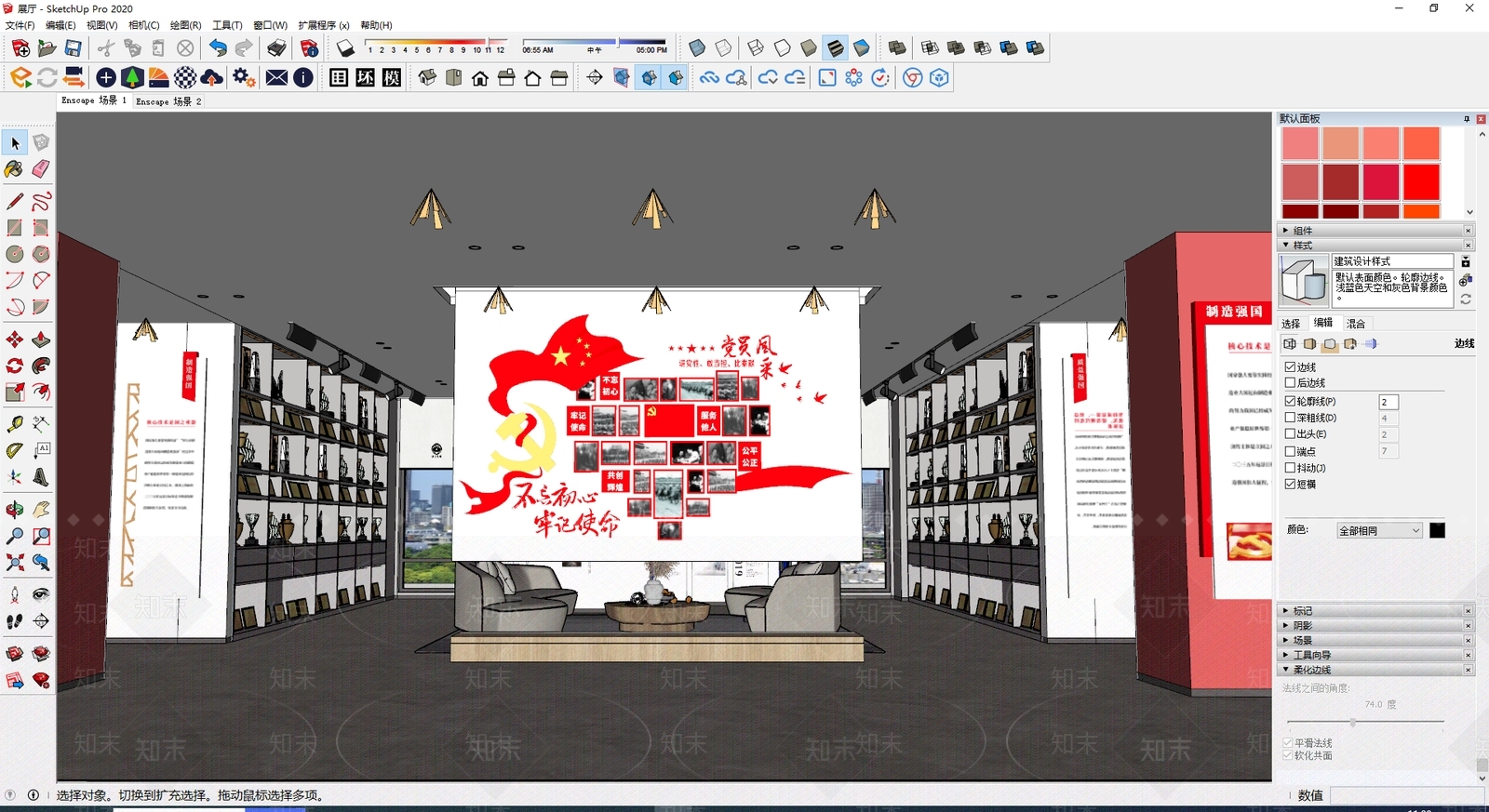Click the Save floppy disk icon
The width and height of the screenshot is (1489, 812).
[x=73, y=47]
